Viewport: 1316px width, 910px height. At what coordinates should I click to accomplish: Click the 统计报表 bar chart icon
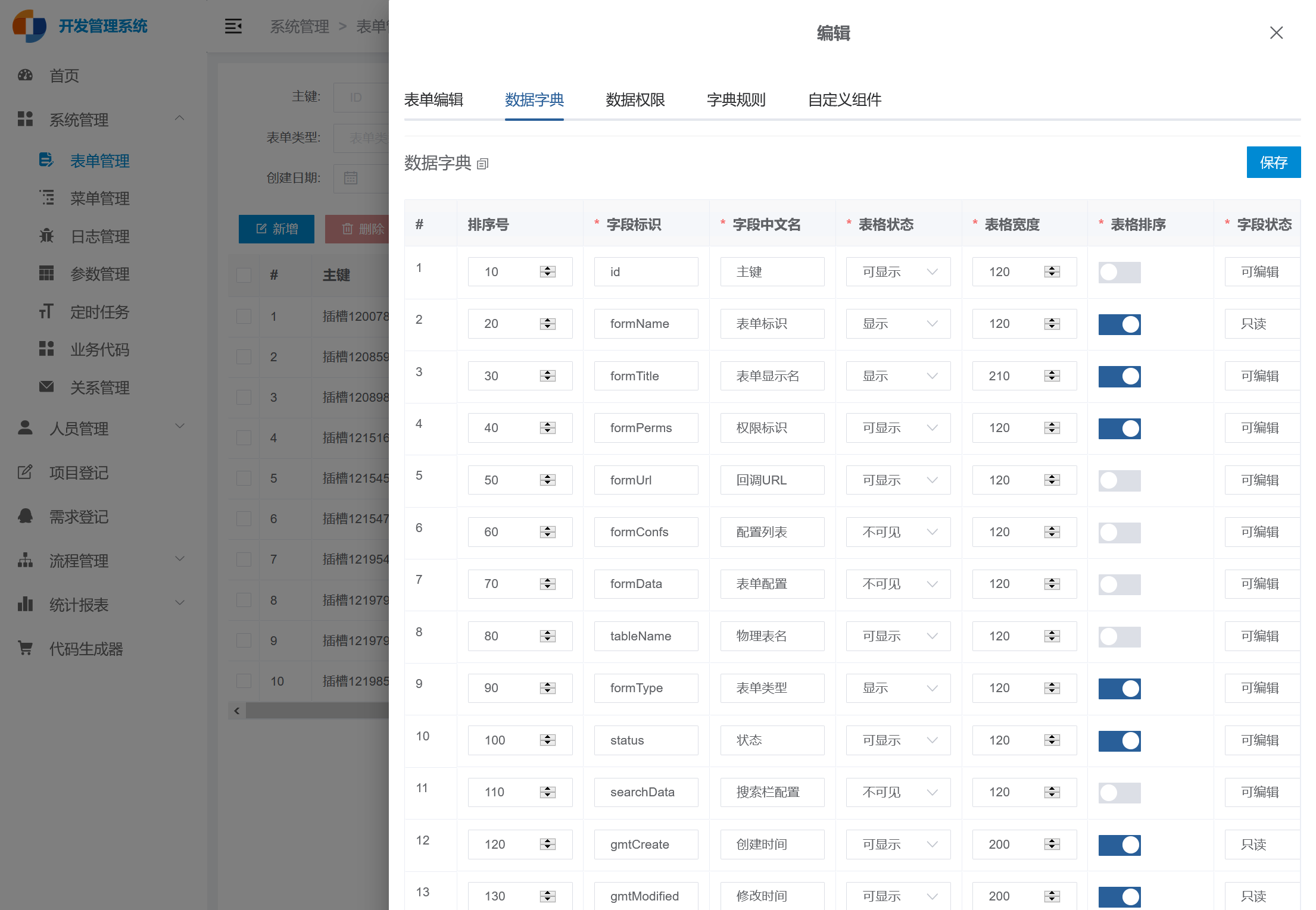(25, 604)
